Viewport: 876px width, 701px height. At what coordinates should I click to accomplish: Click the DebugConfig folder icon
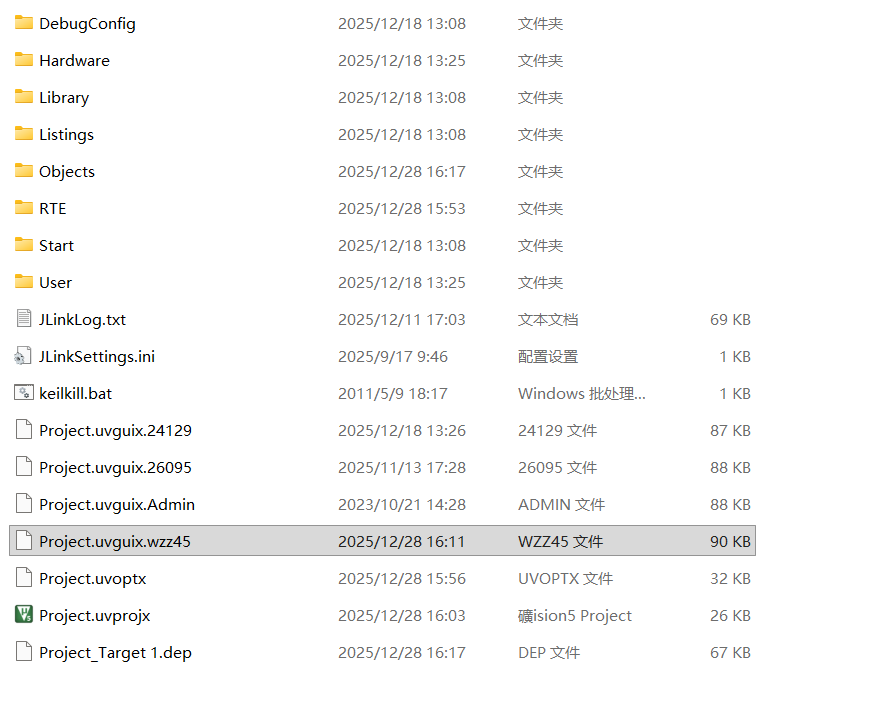click(23, 23)
